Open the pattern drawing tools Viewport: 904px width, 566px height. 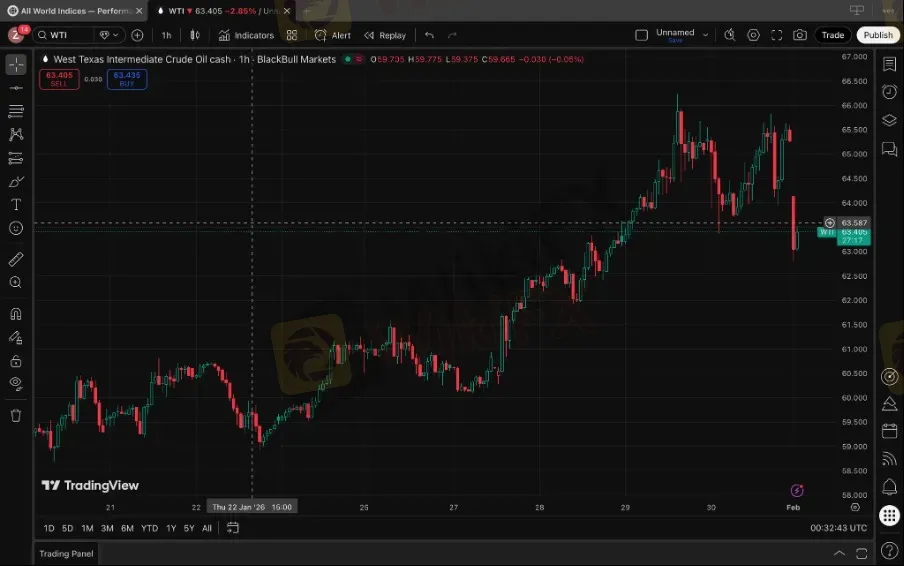pos(16,134)
